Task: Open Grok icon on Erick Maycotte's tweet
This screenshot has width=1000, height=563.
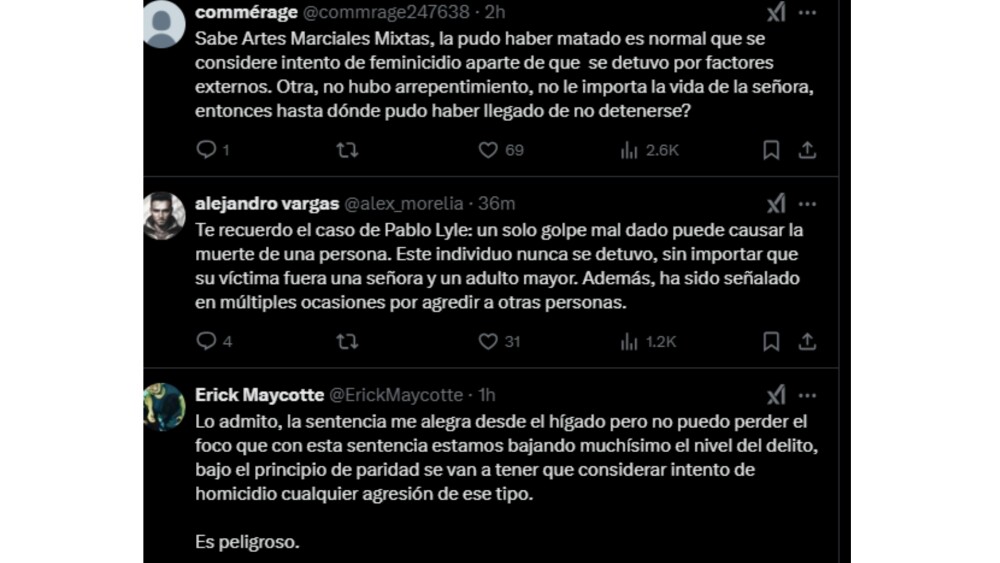Action: click(776, 395)
